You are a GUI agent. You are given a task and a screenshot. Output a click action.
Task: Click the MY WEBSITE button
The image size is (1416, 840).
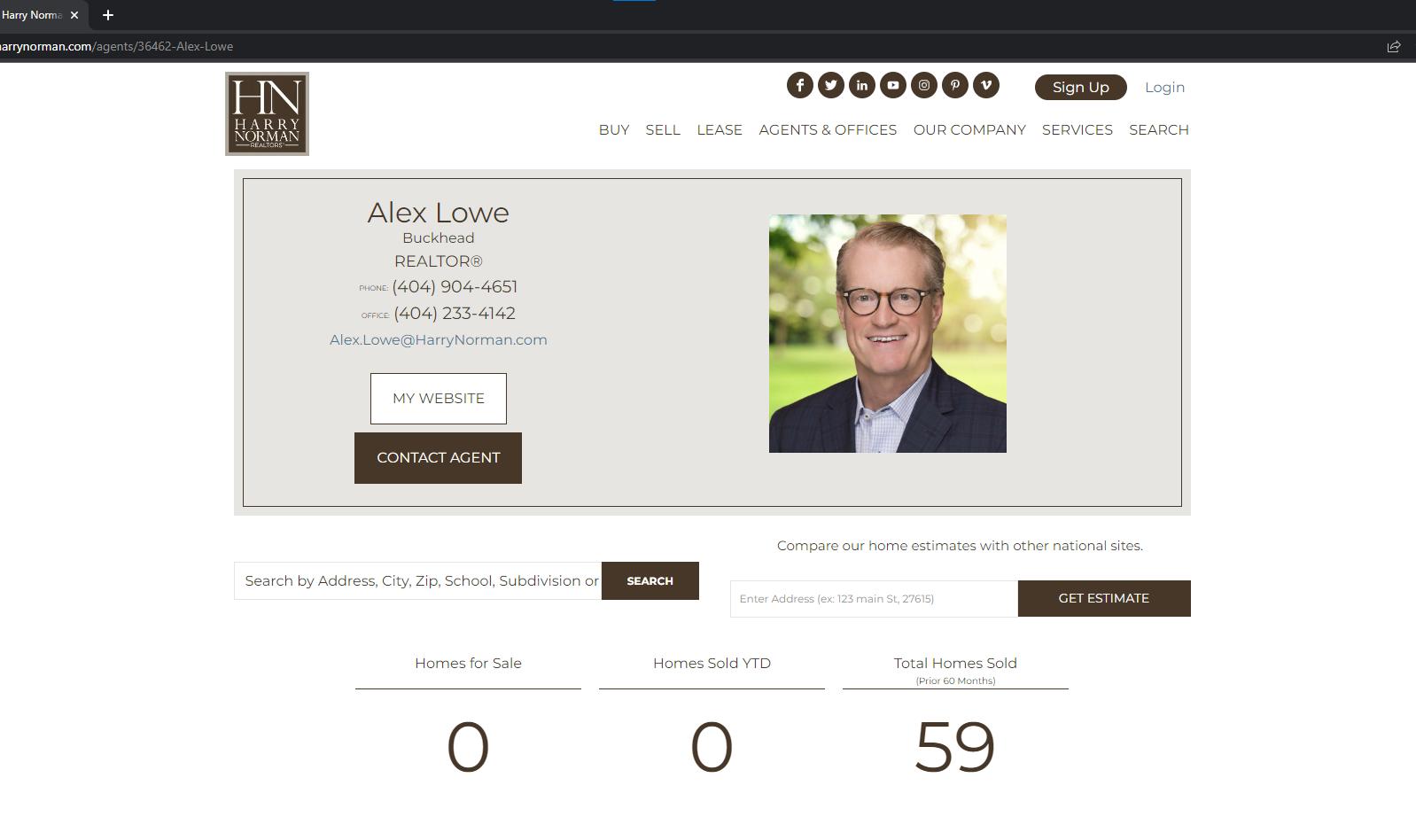click(x=439, y=399)
